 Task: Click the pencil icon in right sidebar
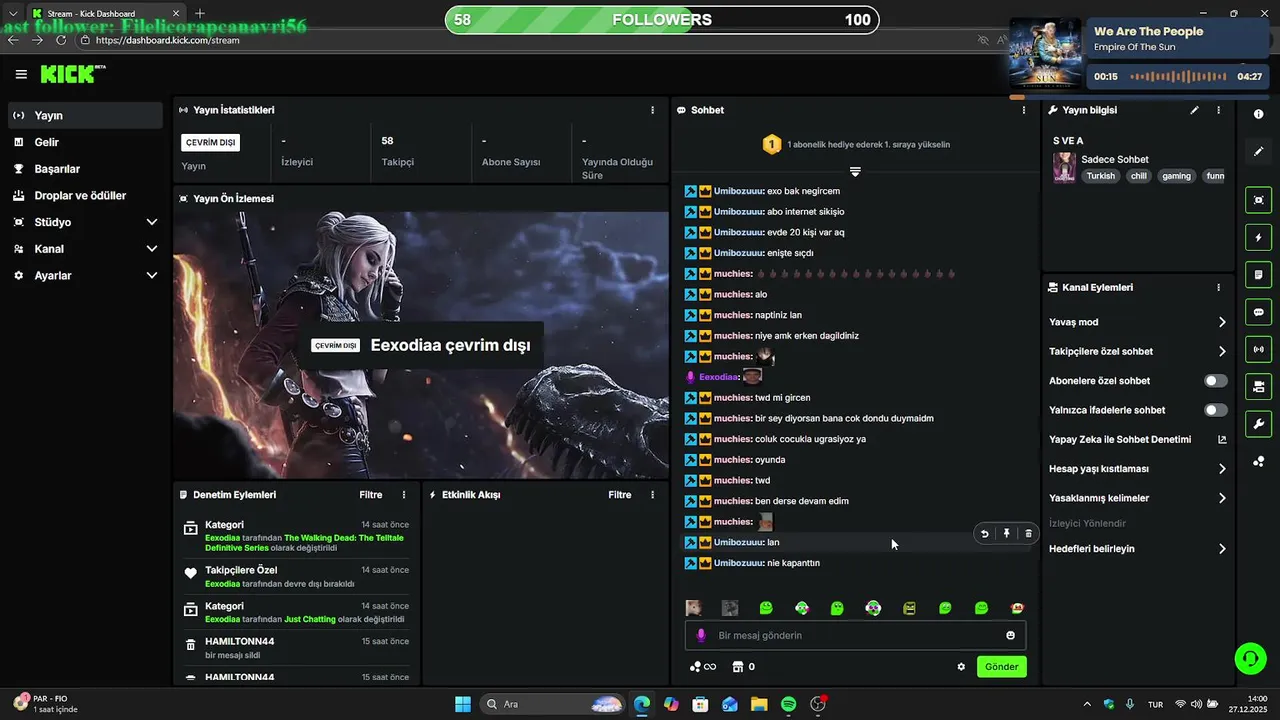click(x=1258, y=152)
